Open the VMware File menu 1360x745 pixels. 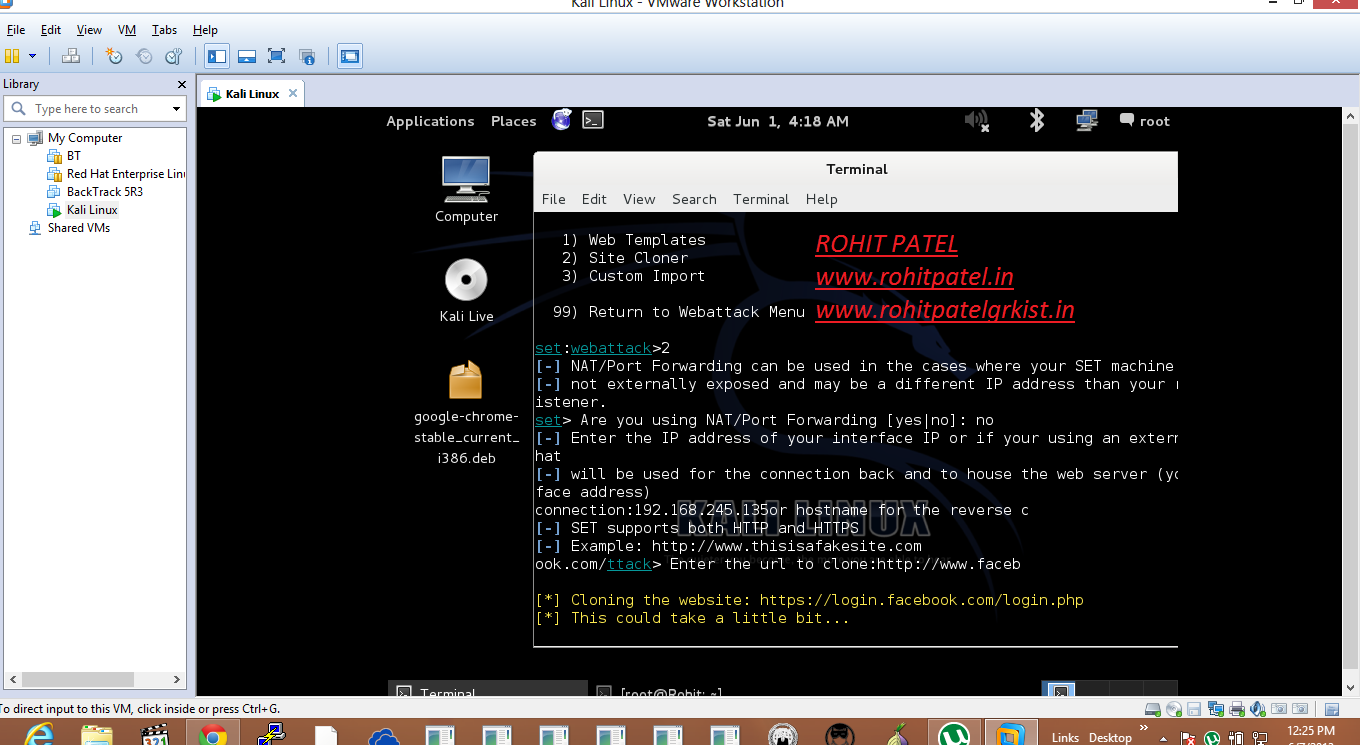point(15,30)
